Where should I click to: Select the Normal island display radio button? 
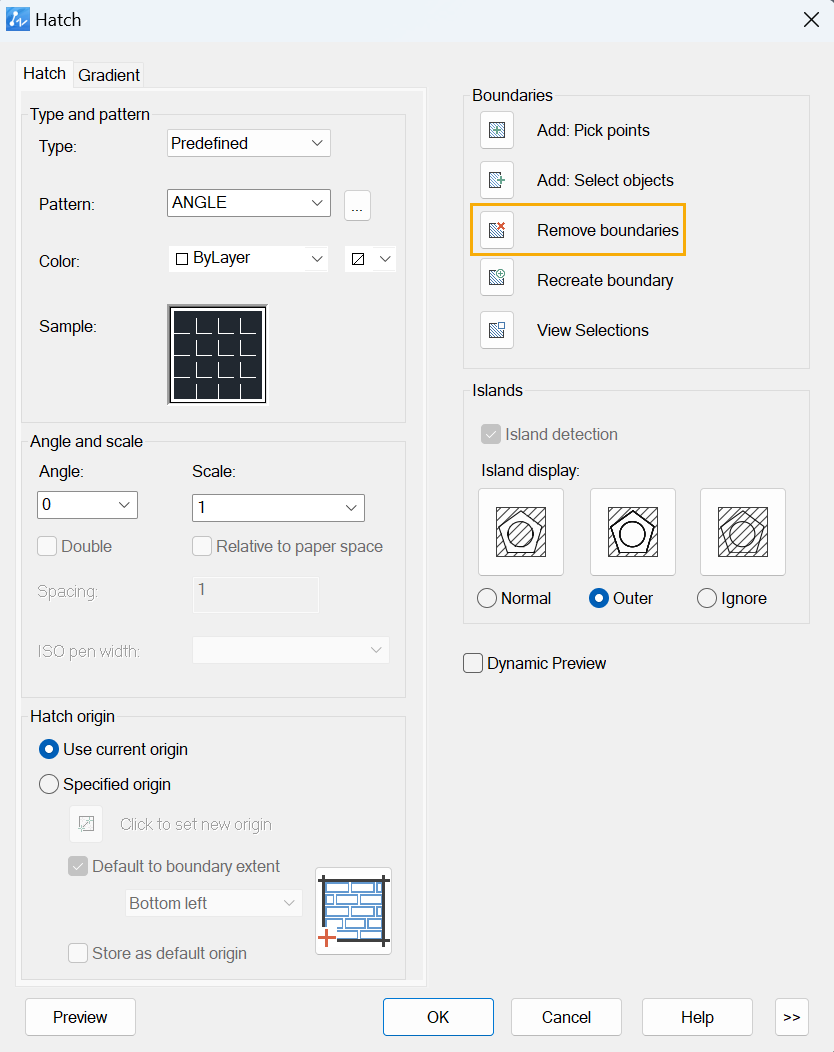click(x=487, y=598)
